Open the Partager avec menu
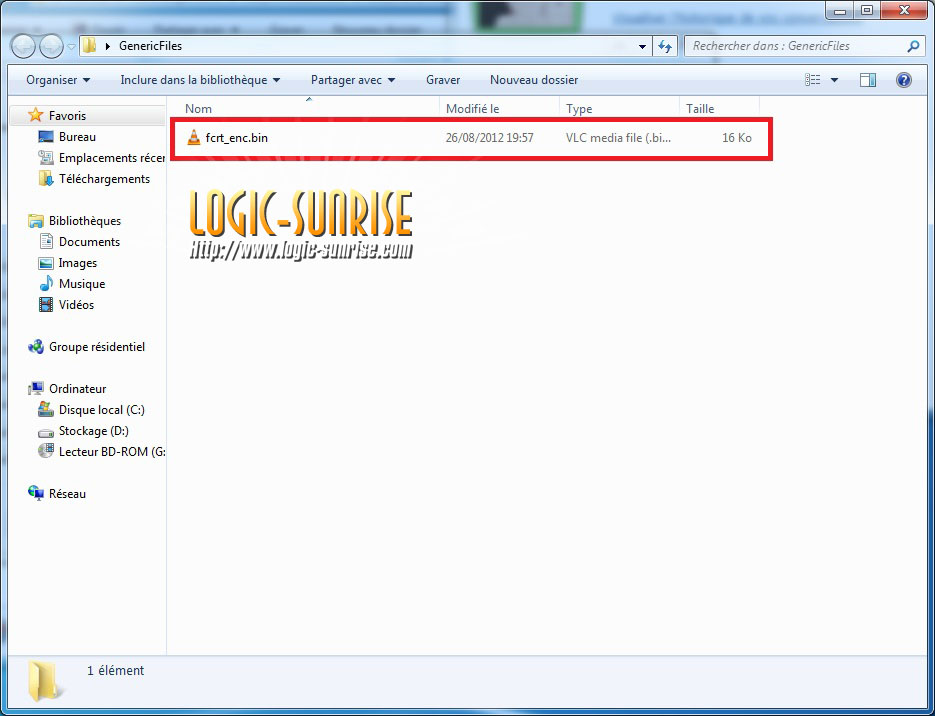 pyautogui.click(x=352, y=80)
